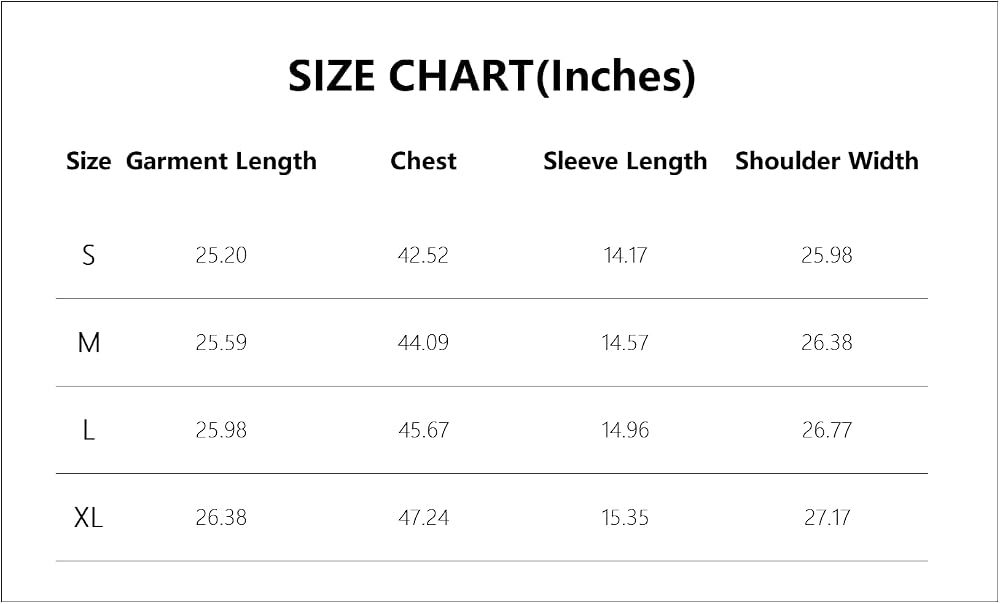Select chest value 44.09

point(423,343)
